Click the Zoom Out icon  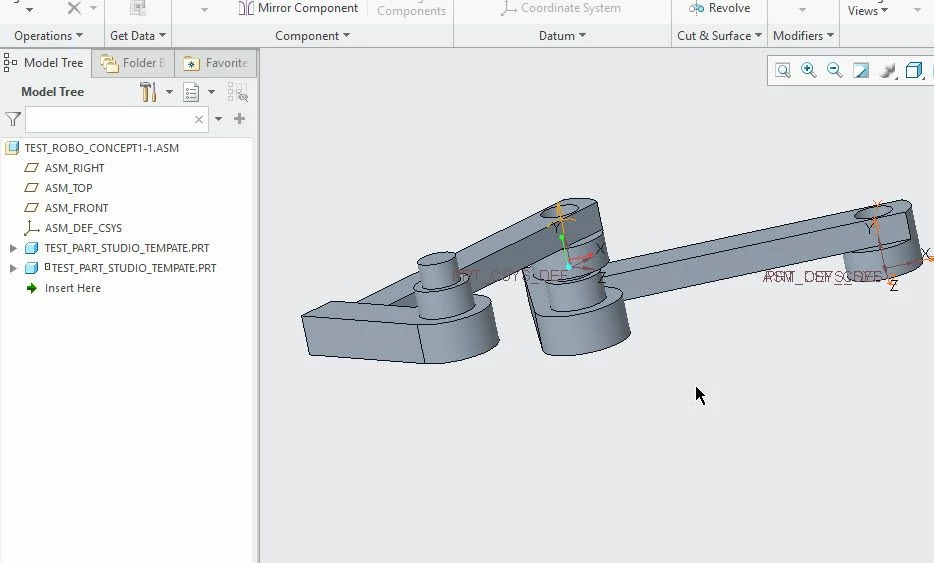pyautogui.click(x=835, y=70)
